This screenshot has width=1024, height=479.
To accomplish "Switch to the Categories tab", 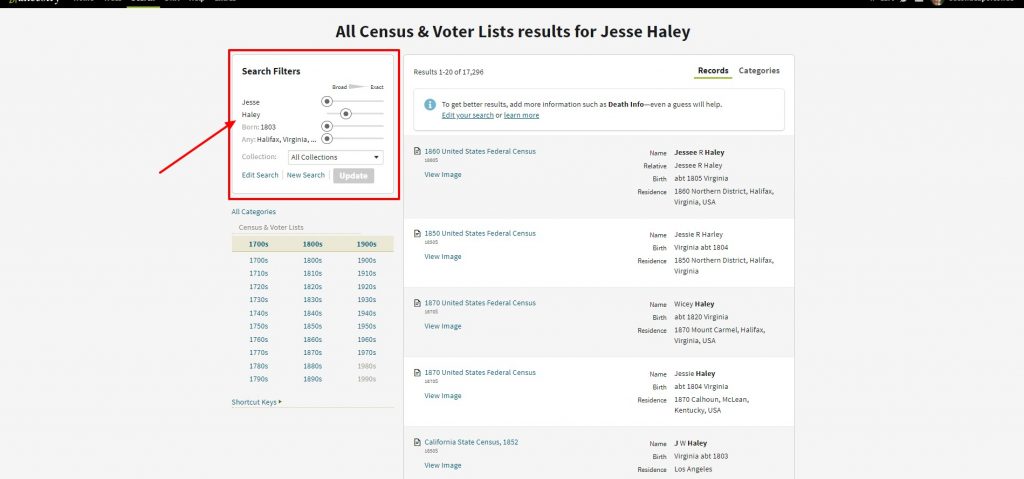I will point(759,71).
